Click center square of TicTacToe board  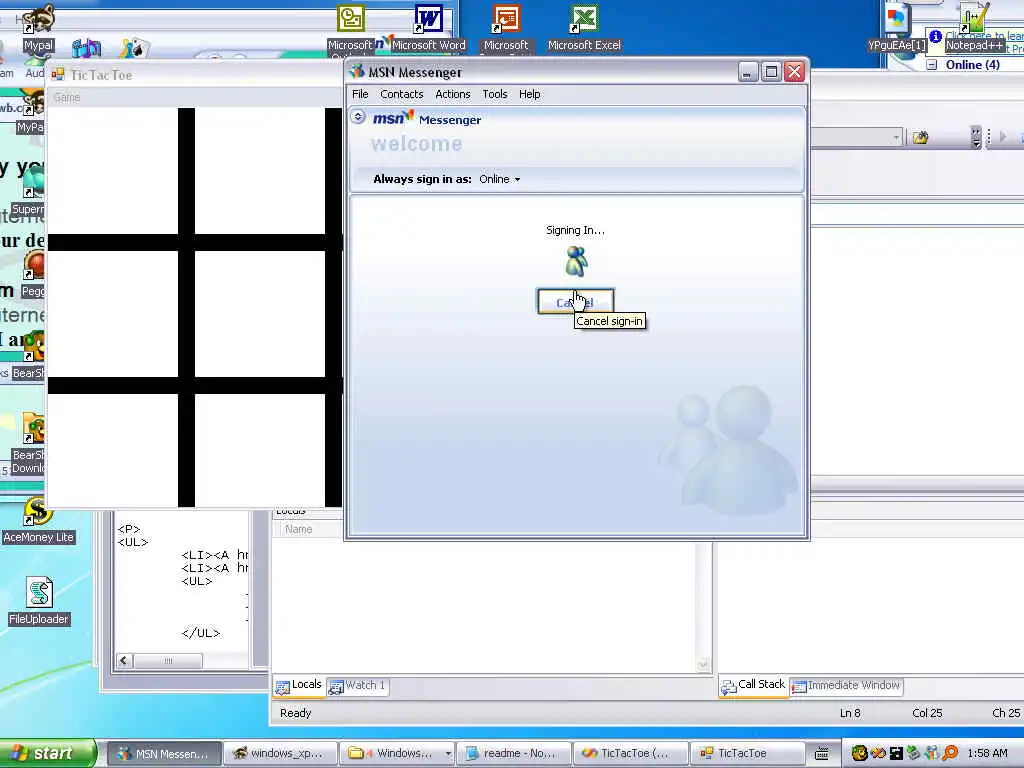[260, 314]
